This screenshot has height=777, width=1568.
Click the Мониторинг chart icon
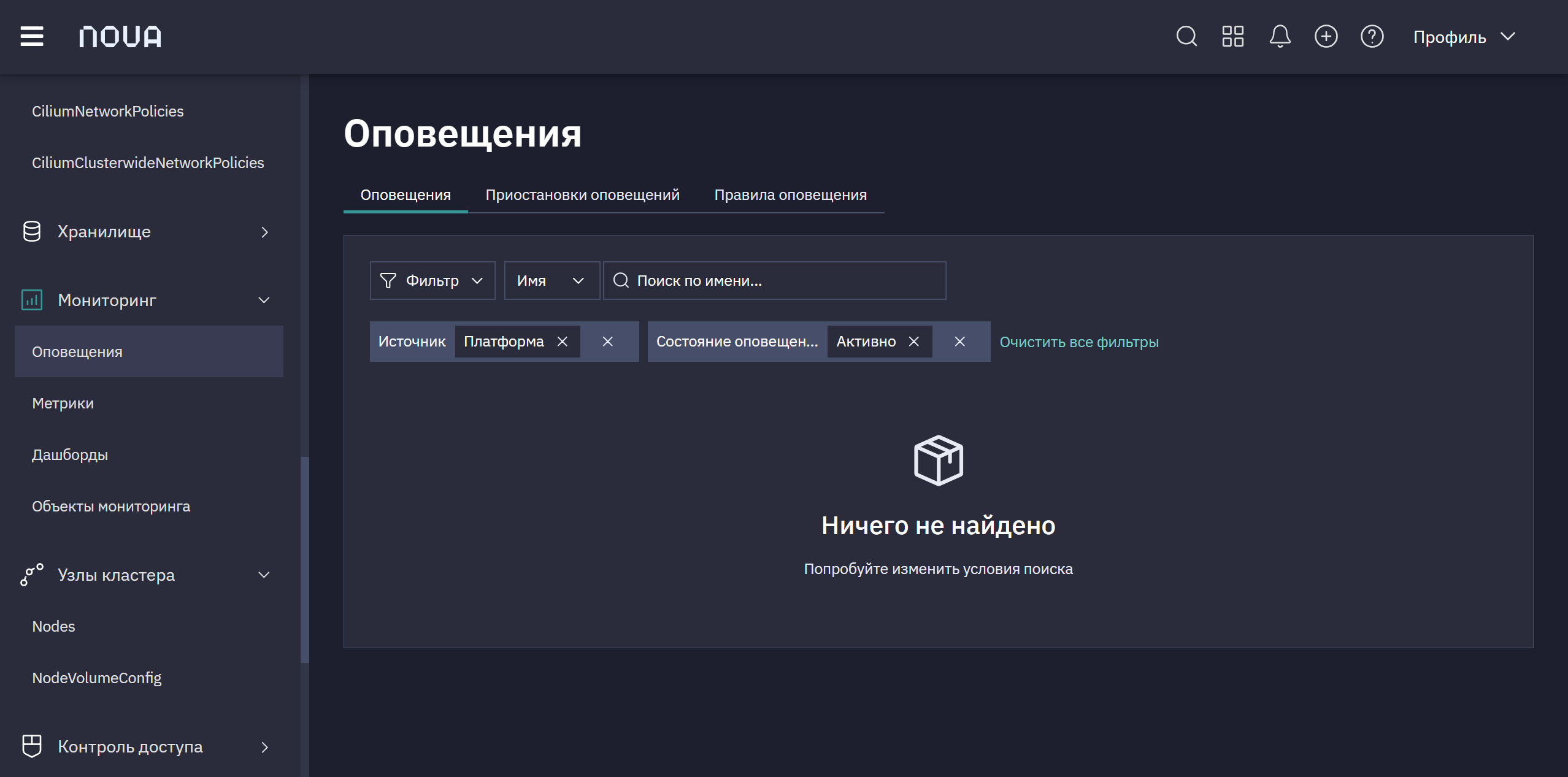click(32, 300)
